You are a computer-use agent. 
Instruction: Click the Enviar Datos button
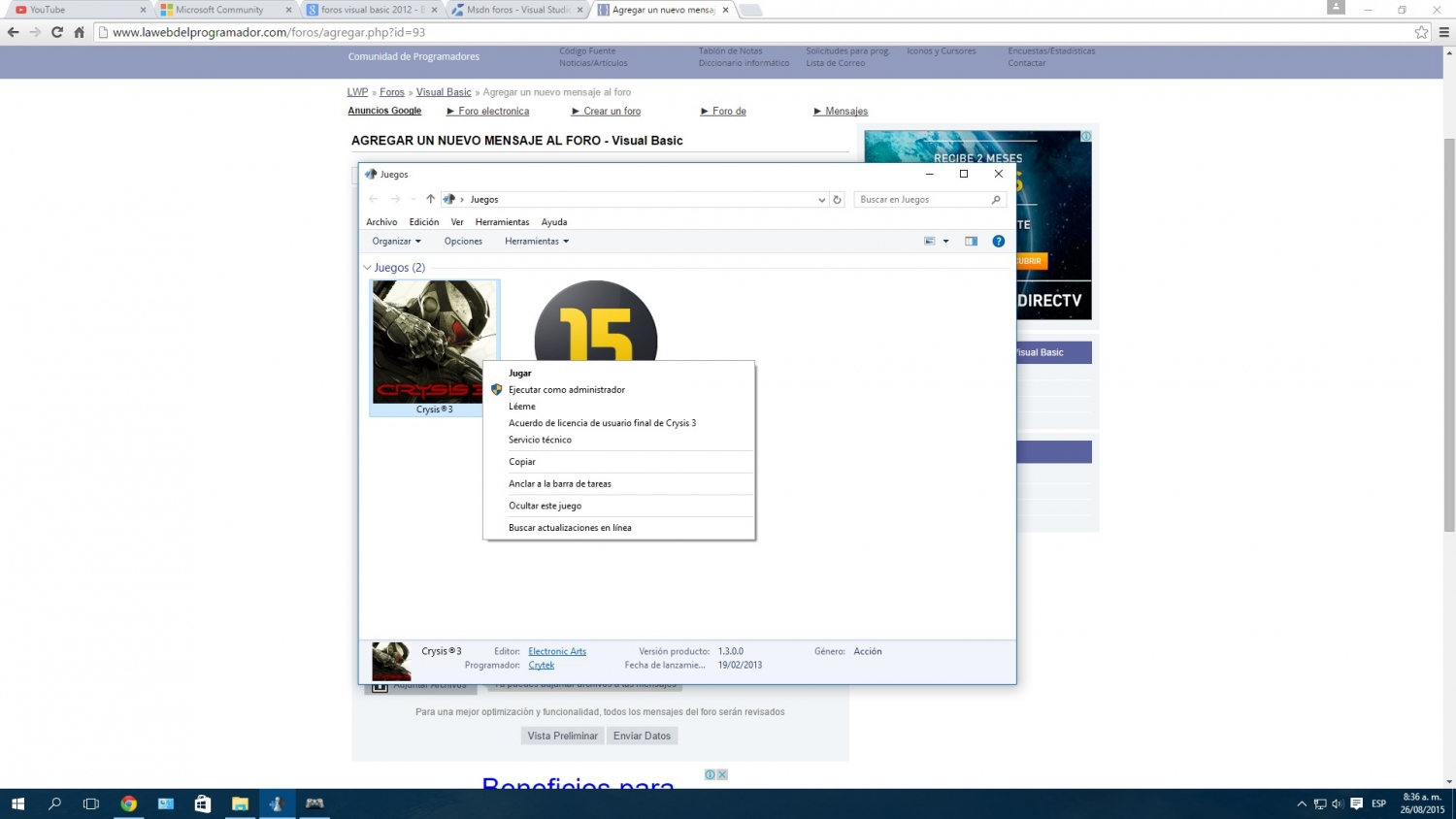tap(642, 736)
